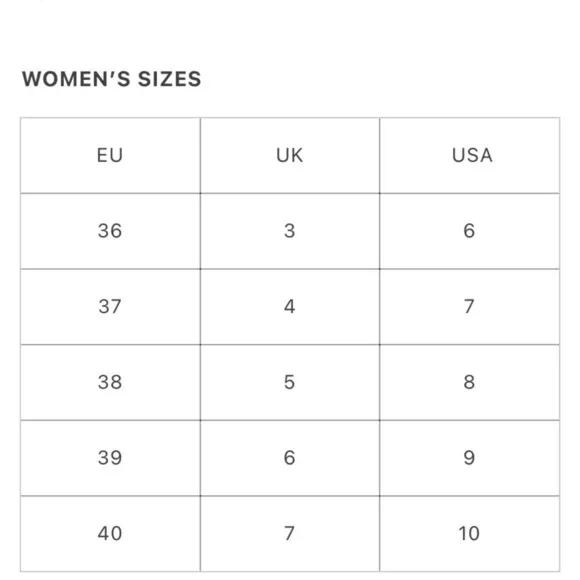Click USA size 7 cell

(469, 307)
